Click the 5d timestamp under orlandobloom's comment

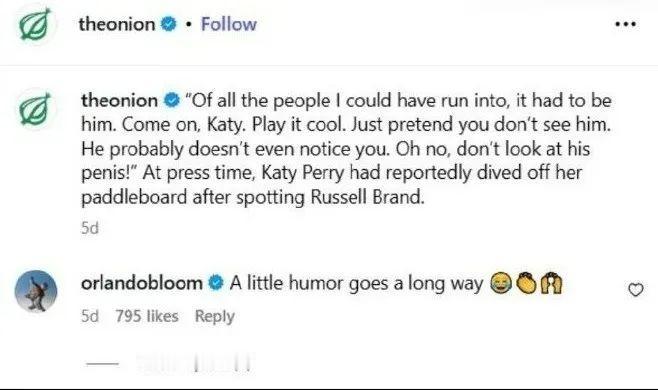click(x=90, y=316)
